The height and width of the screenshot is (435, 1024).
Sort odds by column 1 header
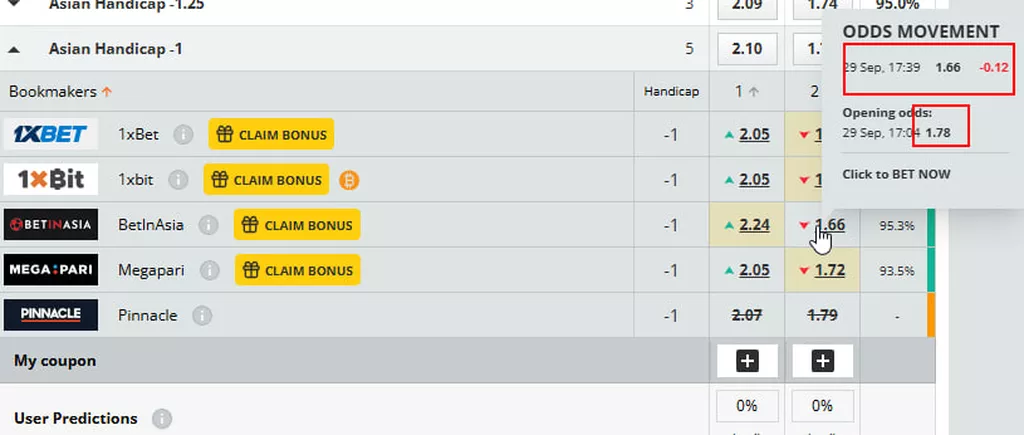click(746, 91)
